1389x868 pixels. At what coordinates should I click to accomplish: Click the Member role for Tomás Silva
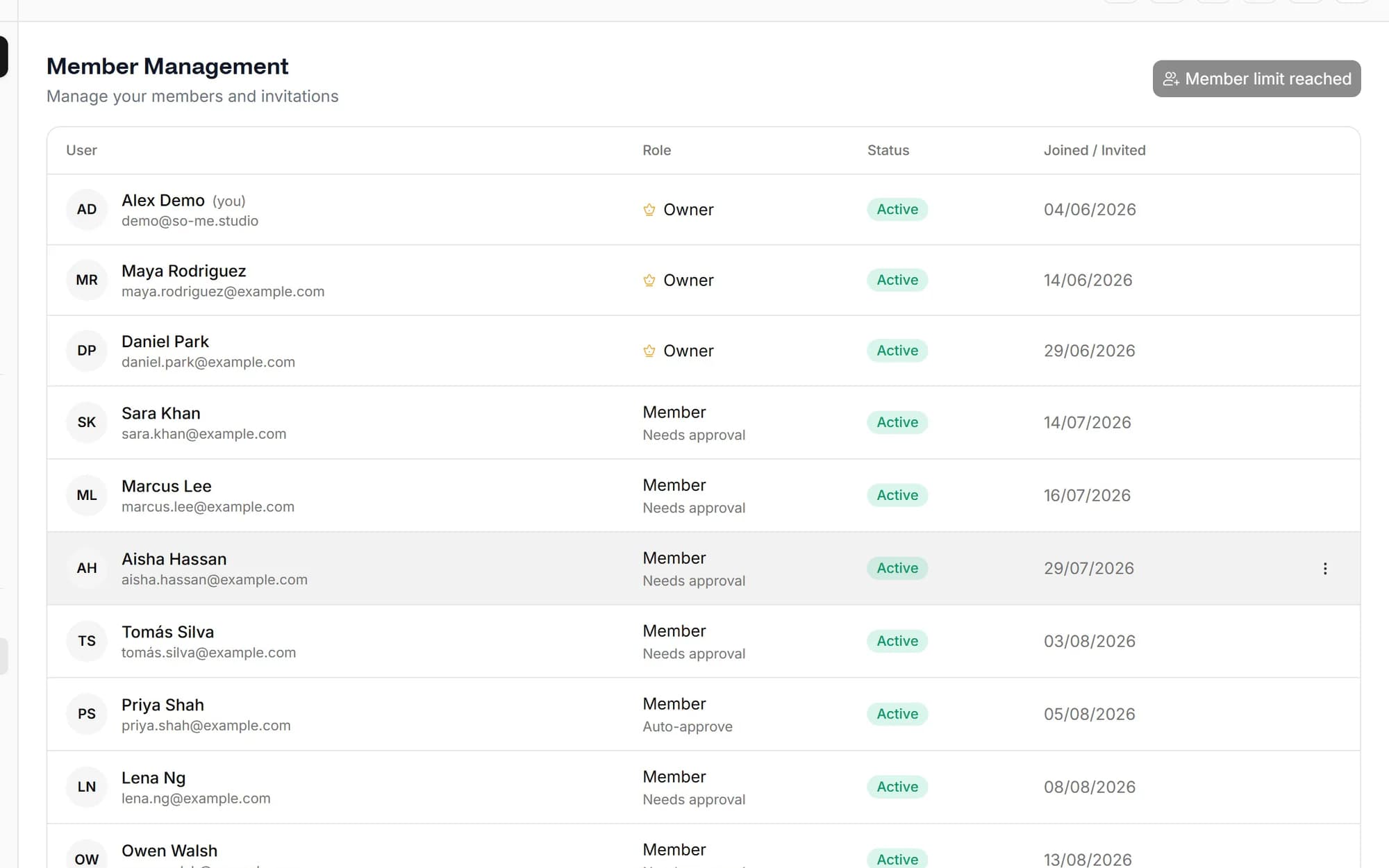[x=674, y=631]
